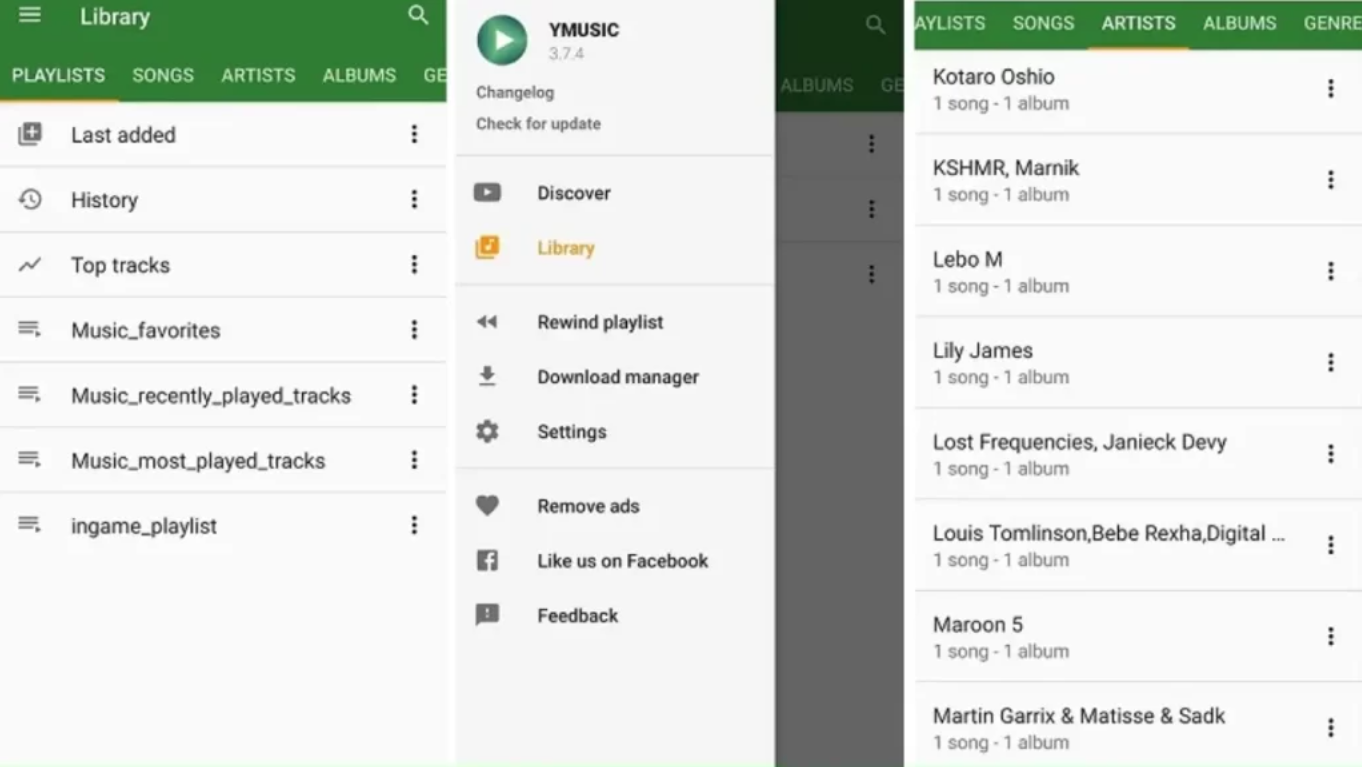1362x767 pixels.
Task: Open Download manager from drawer
Action: (618, 377)
